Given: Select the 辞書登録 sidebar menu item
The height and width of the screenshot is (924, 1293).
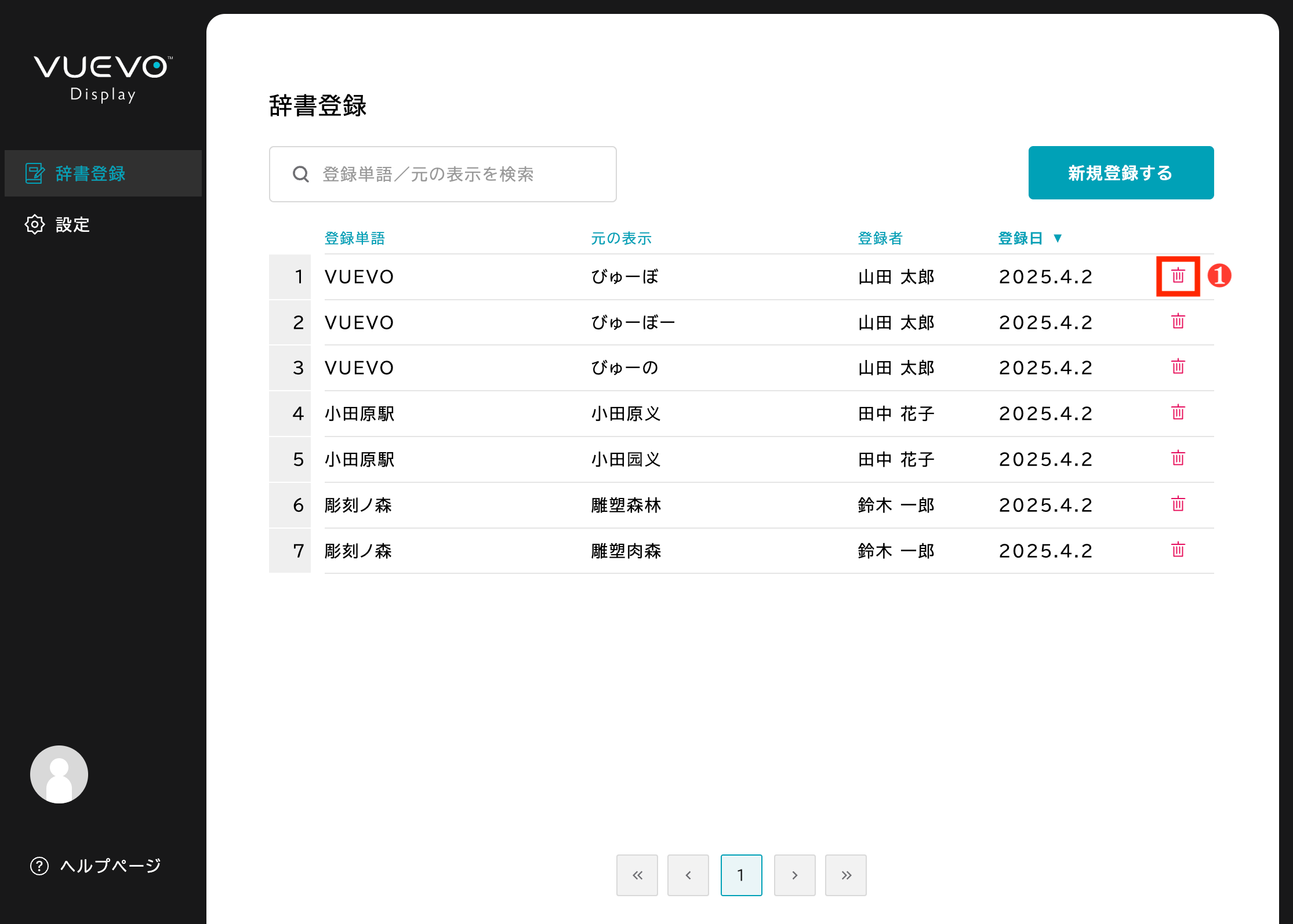Looking at the screenshot, I should 90,173.
